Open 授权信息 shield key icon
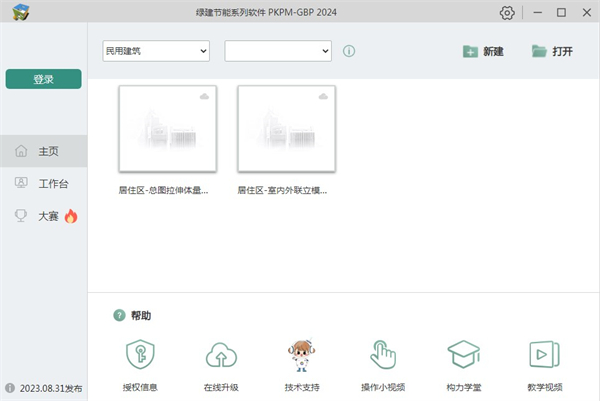The image size is (600, 401). click(x=140, y=354)
